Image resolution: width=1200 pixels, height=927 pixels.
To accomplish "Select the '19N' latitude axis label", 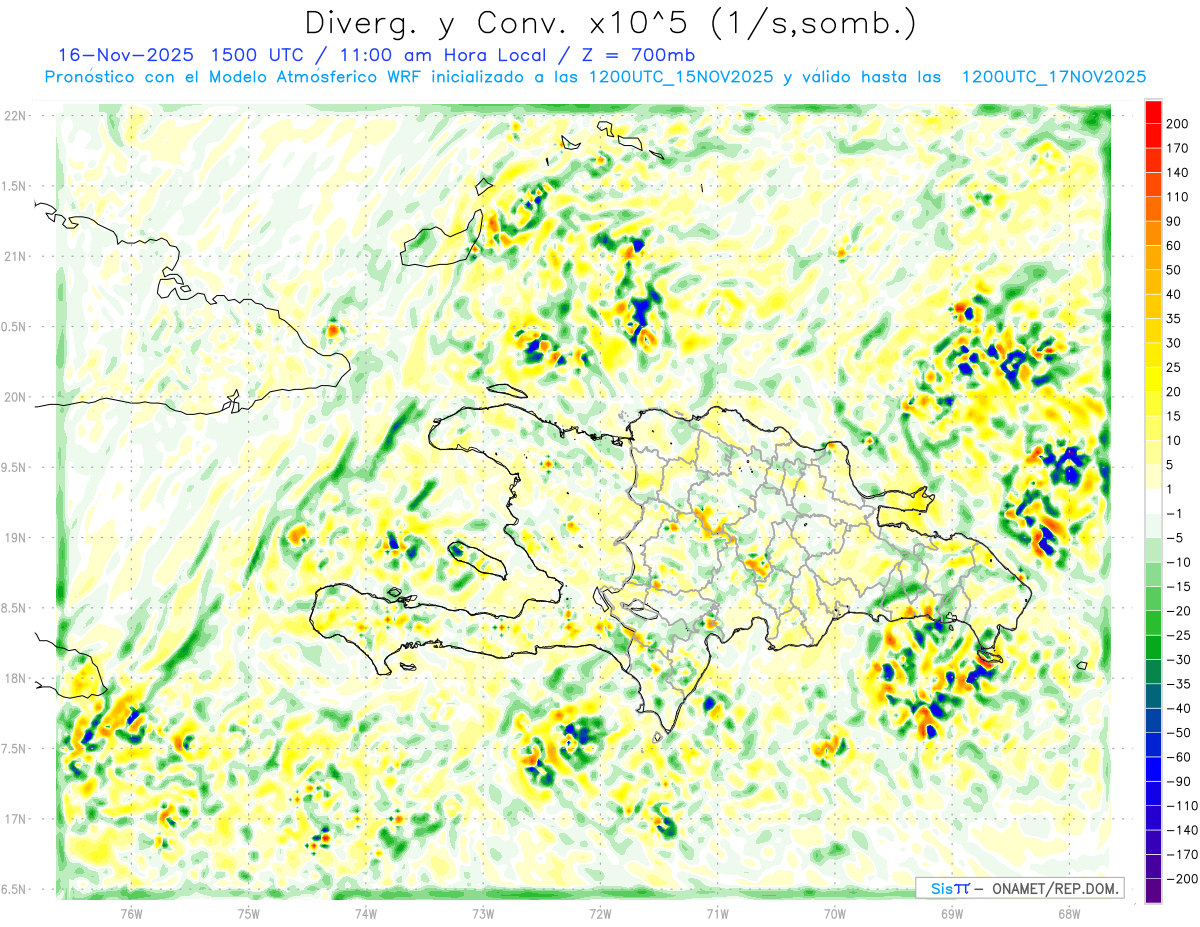I will (15, 538).
